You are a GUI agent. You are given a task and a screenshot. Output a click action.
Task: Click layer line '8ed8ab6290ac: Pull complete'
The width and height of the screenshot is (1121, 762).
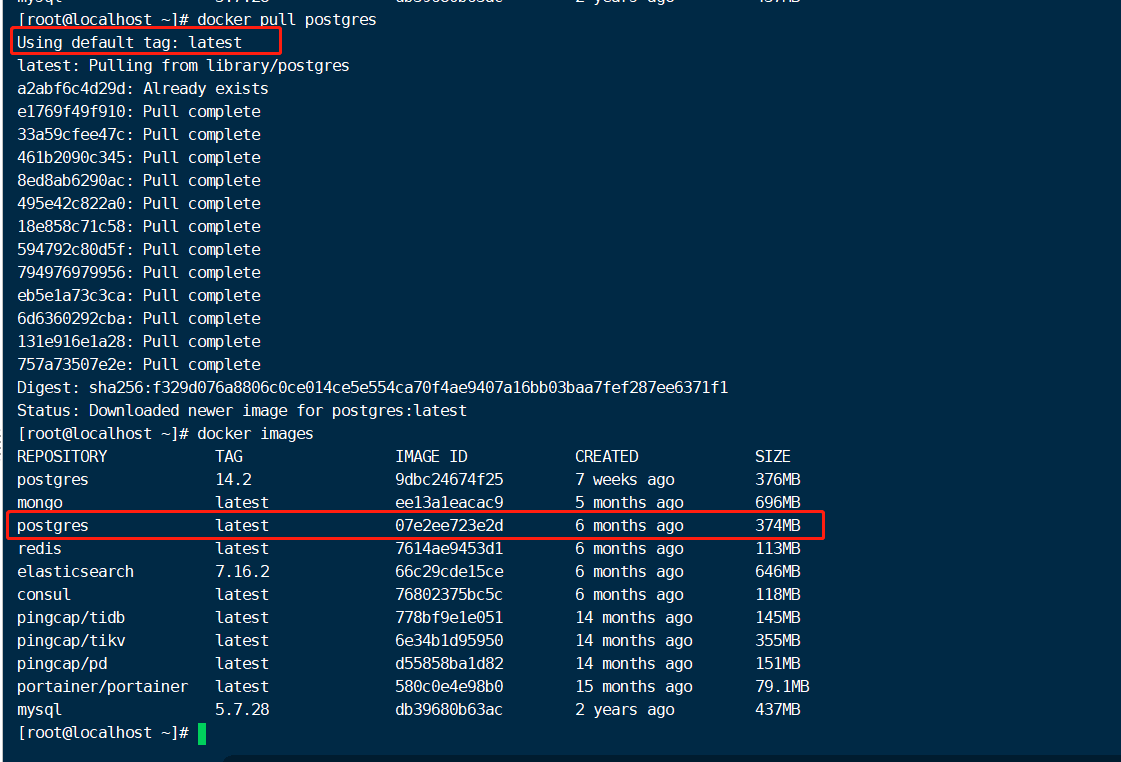(x=139, y=181)
